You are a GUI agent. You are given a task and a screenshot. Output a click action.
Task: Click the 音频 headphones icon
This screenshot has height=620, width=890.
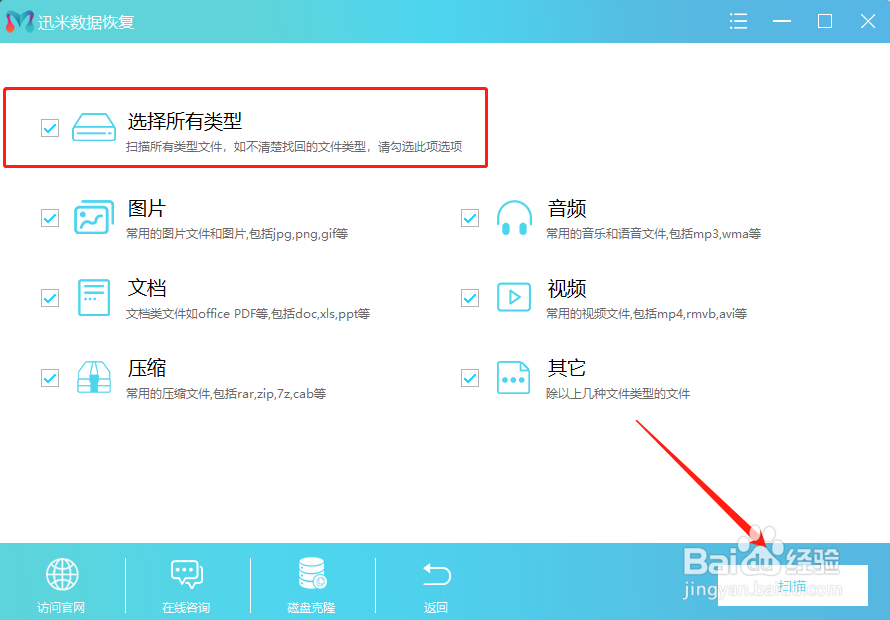(514, 217)
